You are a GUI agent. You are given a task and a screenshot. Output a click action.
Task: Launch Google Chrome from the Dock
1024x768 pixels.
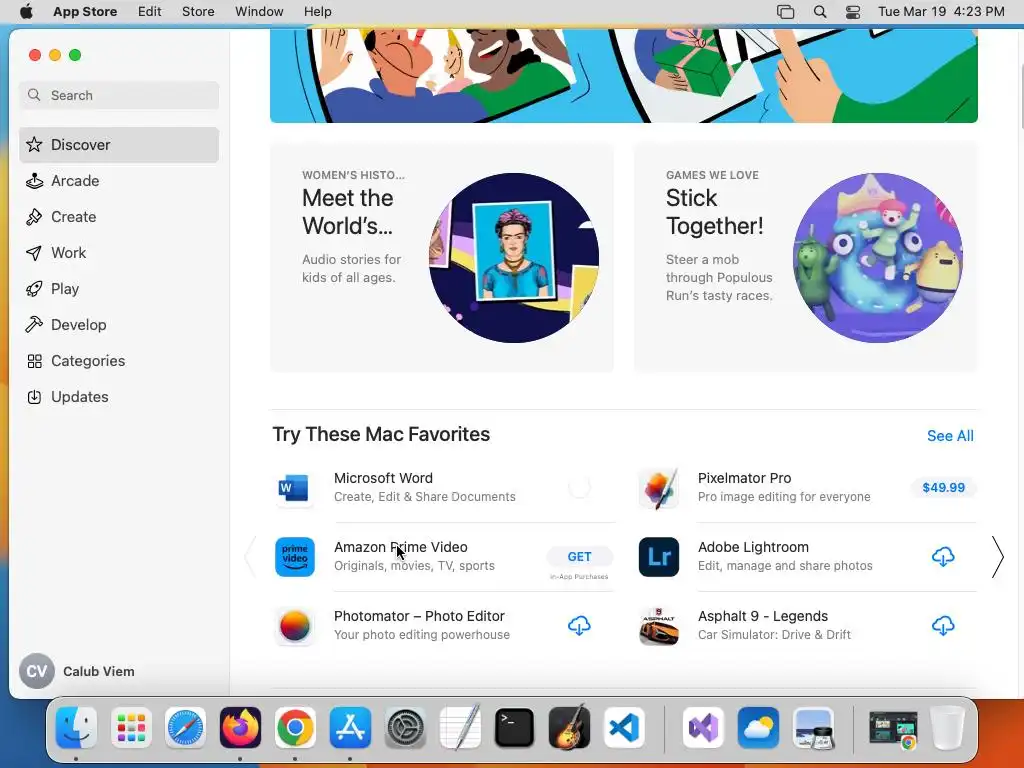click(x=295, y=728)
